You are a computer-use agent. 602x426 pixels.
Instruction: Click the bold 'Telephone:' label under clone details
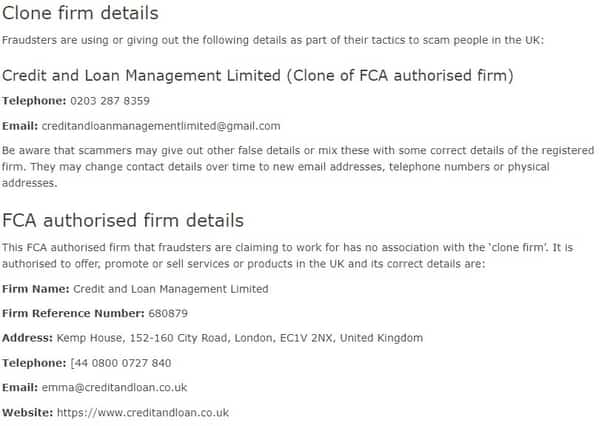34,101
